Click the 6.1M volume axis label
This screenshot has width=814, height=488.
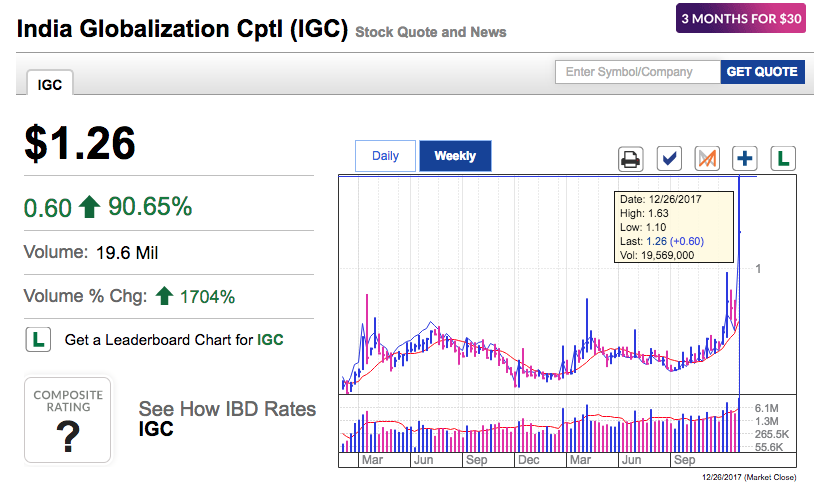click(x=766, y=408)
